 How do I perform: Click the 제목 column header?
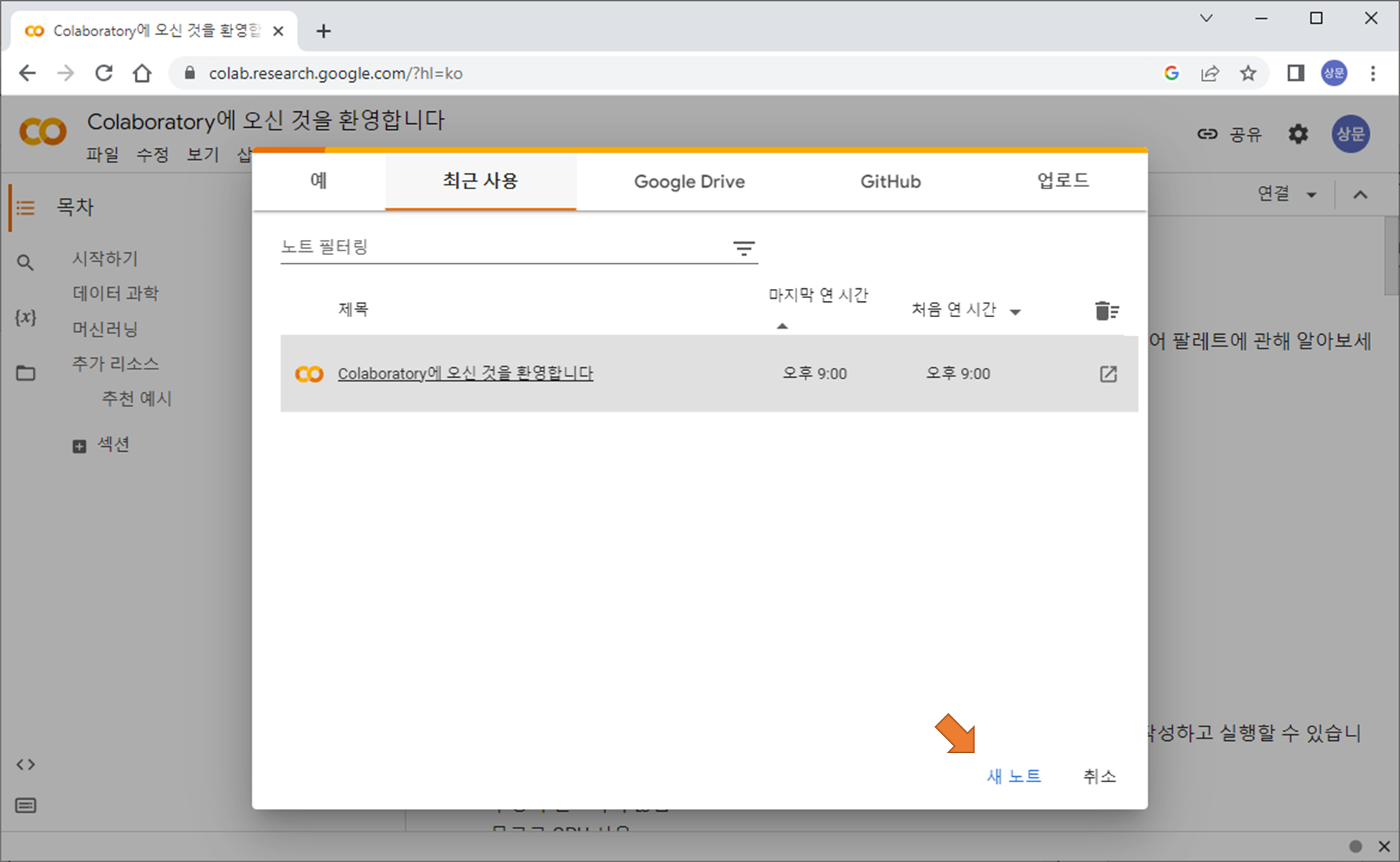click(x=353, y=310)
